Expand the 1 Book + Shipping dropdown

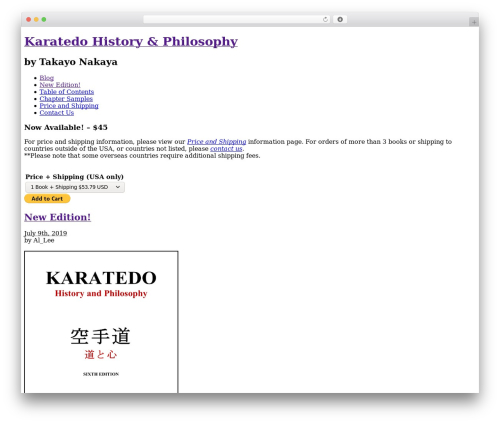point(75,187)
